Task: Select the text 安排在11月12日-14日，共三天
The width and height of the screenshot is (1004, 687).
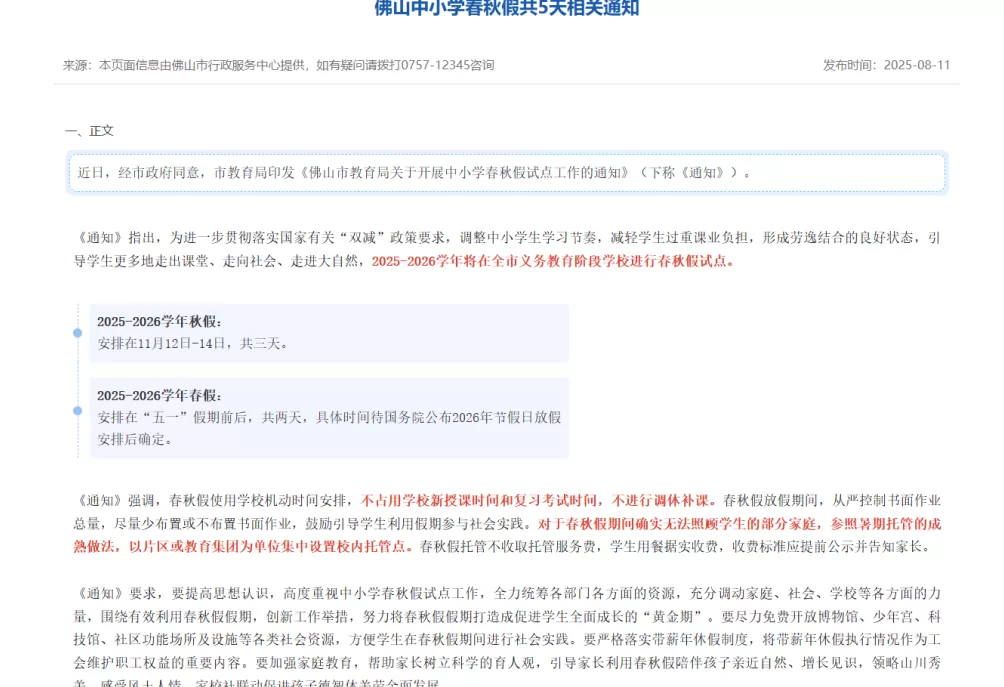Action: point(191,343)
